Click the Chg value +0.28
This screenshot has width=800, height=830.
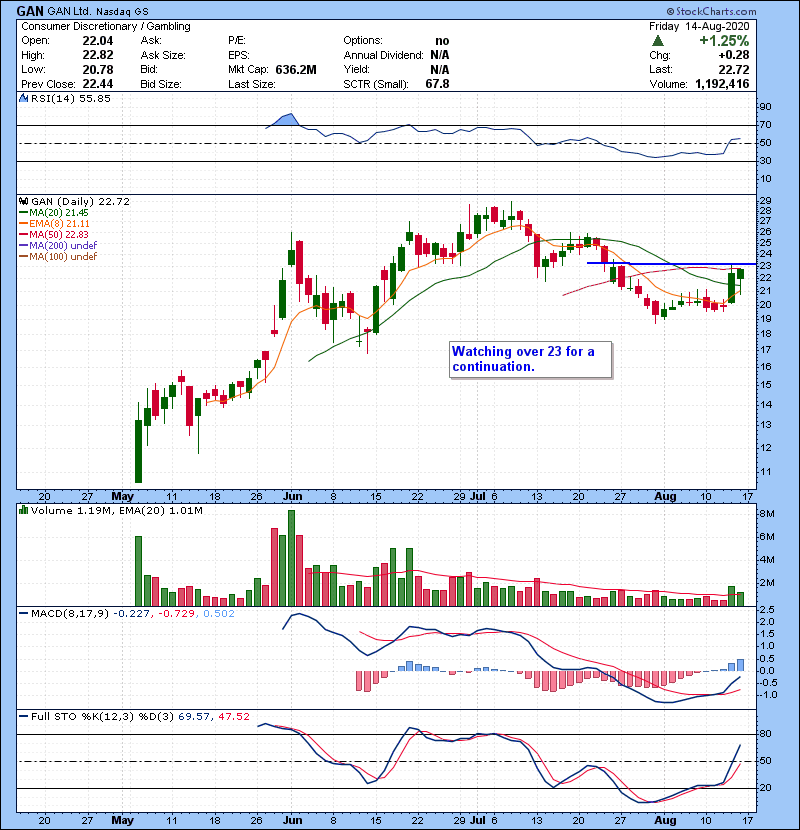734,55
